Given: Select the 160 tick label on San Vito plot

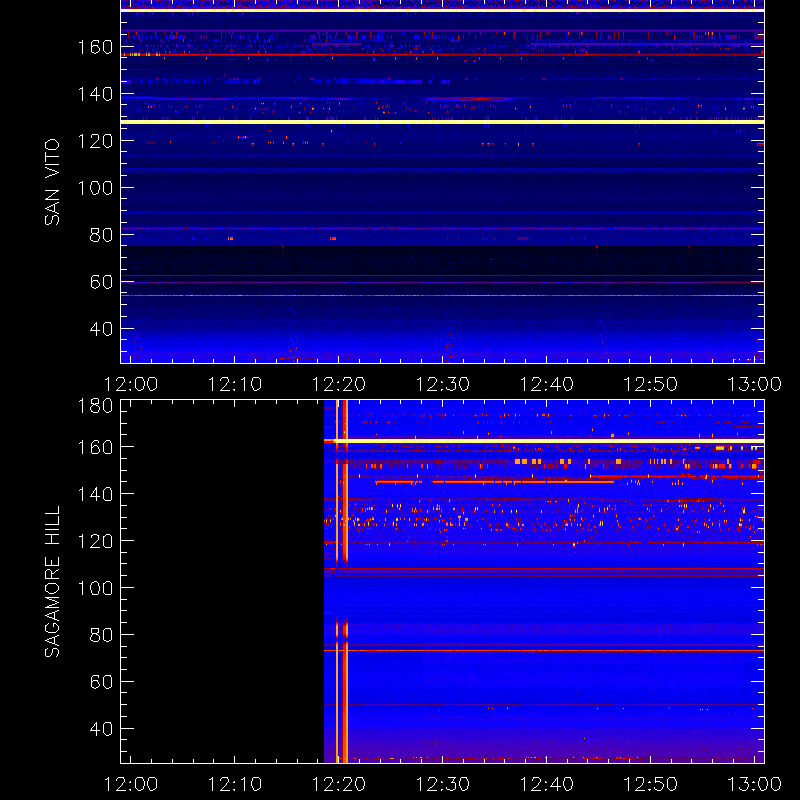Looking at the screenshot, I should pyautogui.click(x=95, y=47).
